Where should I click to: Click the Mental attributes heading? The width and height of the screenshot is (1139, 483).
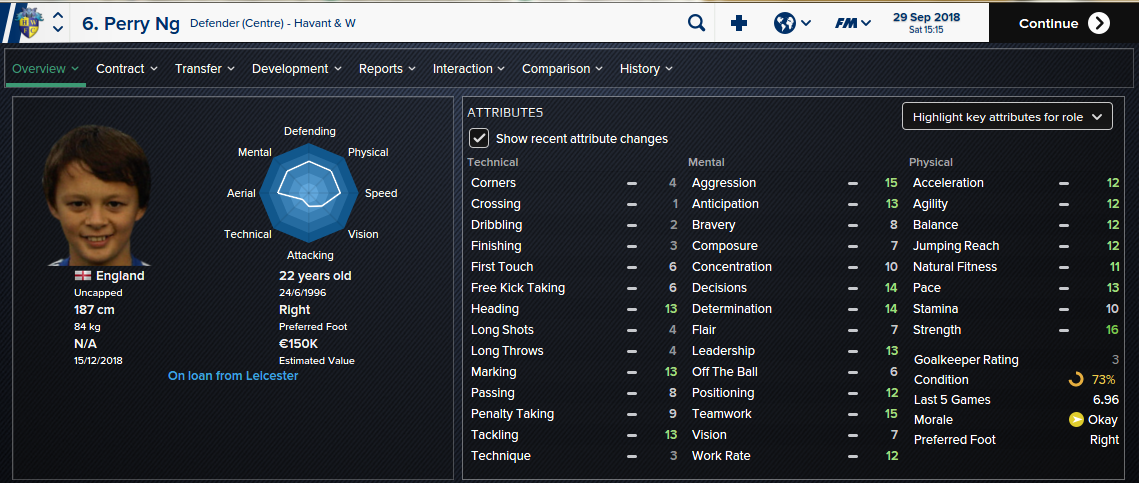pos(706,162)
